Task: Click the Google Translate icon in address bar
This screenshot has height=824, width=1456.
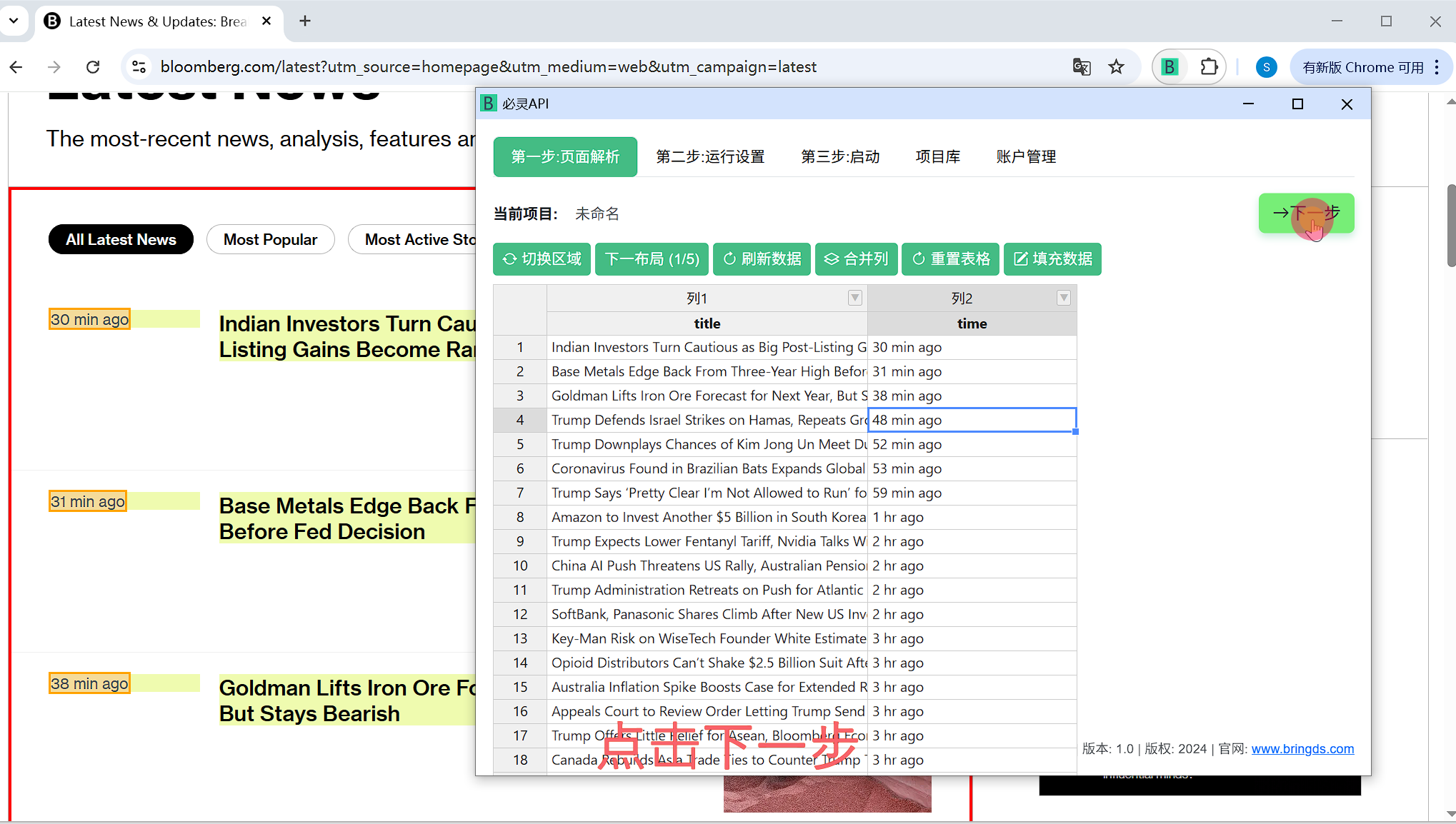Action: pos(1082,67)
